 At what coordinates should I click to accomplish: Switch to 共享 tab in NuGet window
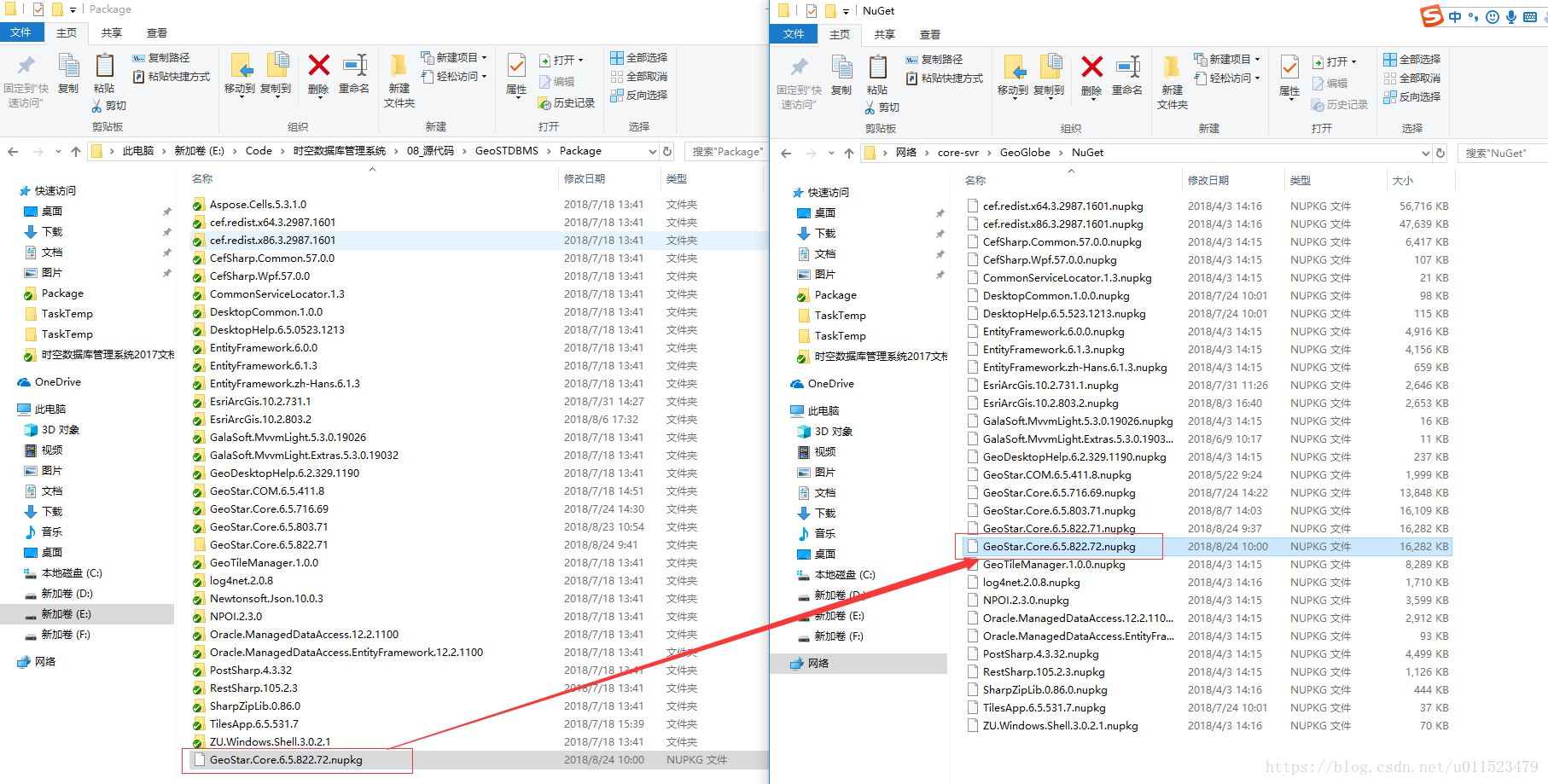[885, 34]
